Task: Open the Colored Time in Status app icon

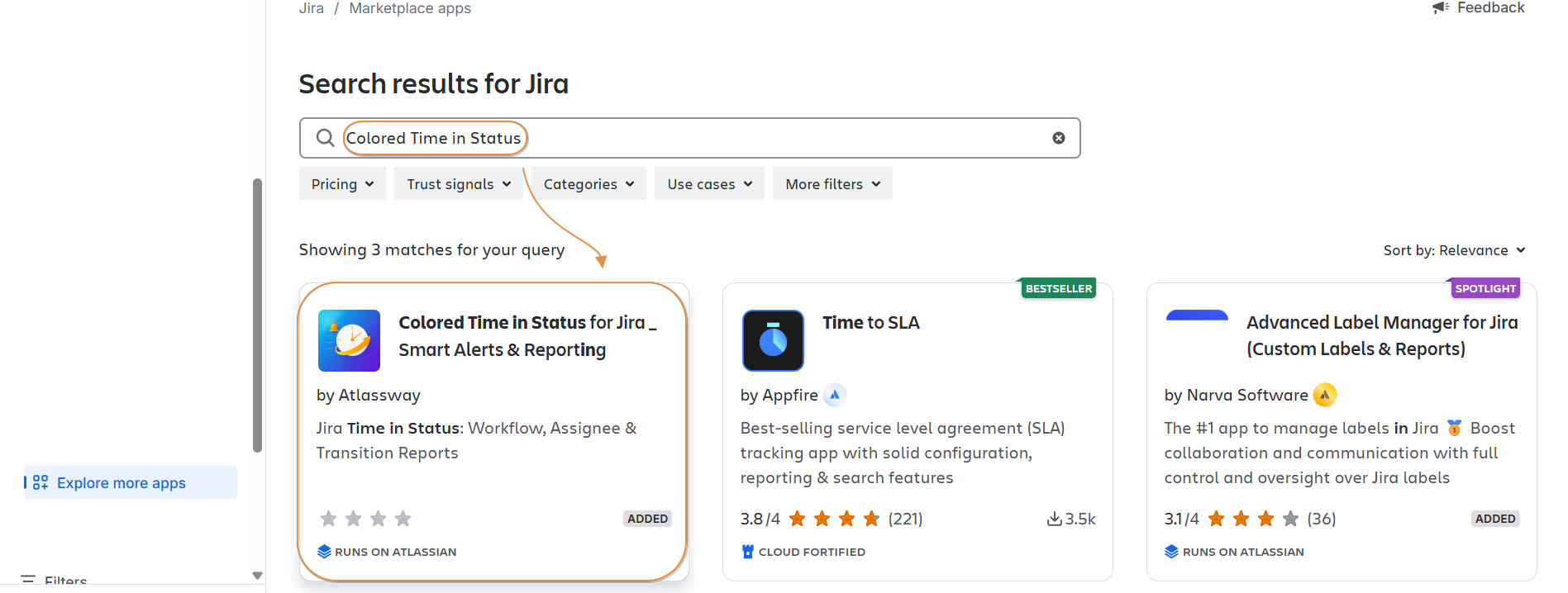Action: [x=349, y=340]
